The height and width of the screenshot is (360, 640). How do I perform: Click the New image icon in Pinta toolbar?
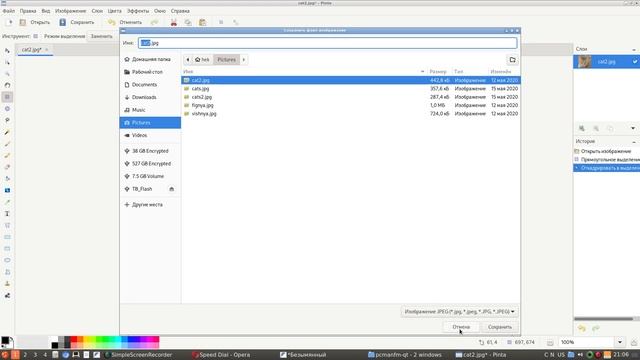10,22
